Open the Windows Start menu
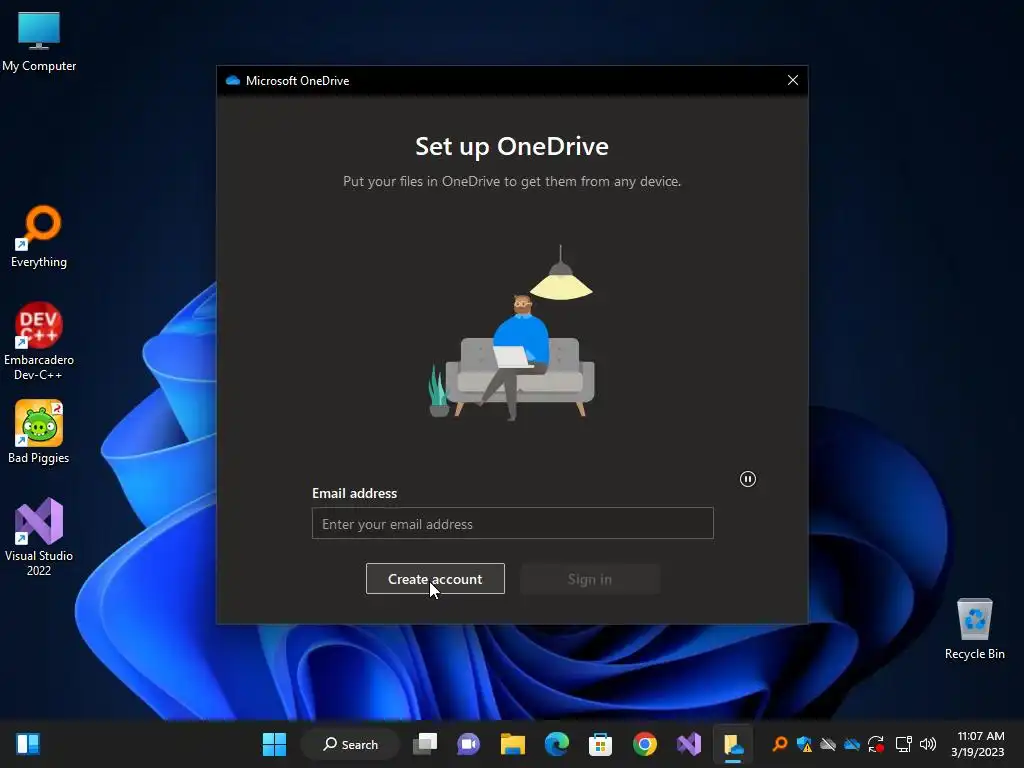The width and height of the screenshot is (1024, 768). 274,744
